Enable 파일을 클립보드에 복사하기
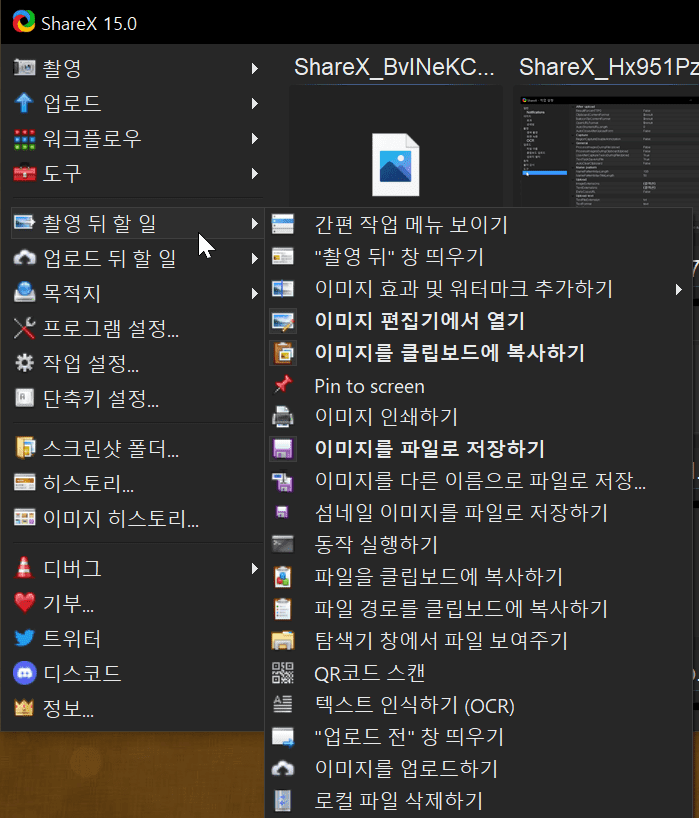 point(478,577)
